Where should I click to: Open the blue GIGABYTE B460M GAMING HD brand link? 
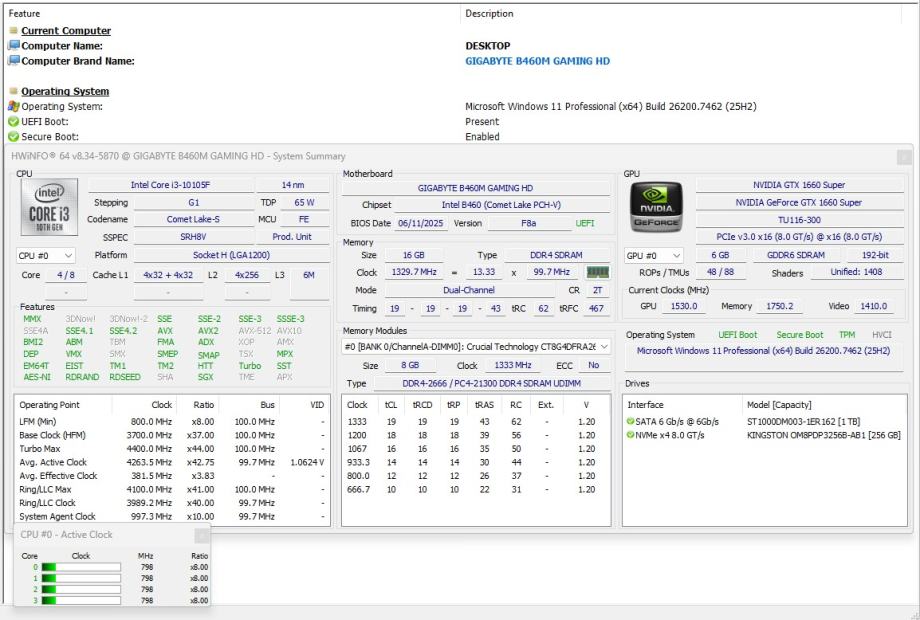(x=537, y=61)
